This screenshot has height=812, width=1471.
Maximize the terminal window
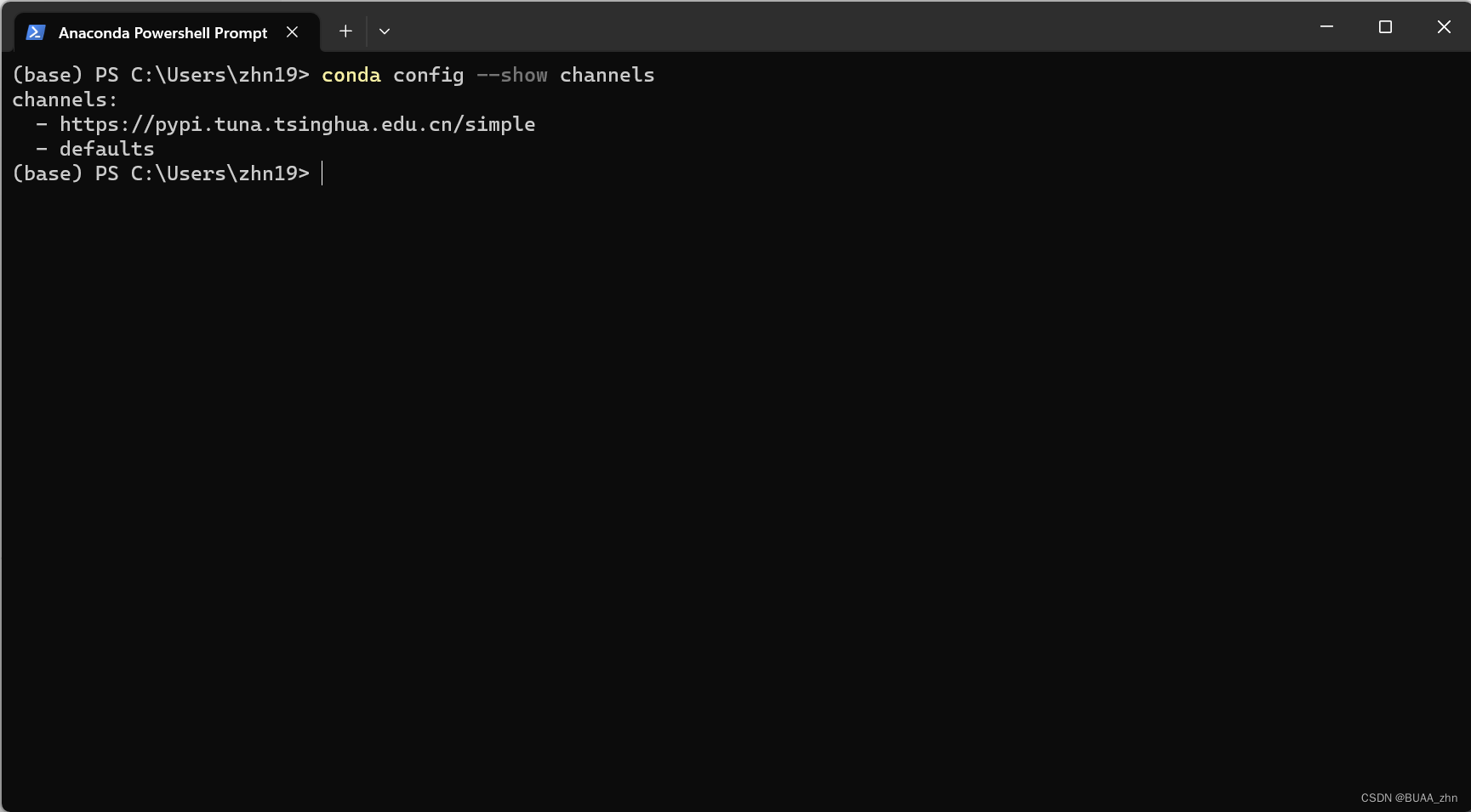pos(1385,27)
